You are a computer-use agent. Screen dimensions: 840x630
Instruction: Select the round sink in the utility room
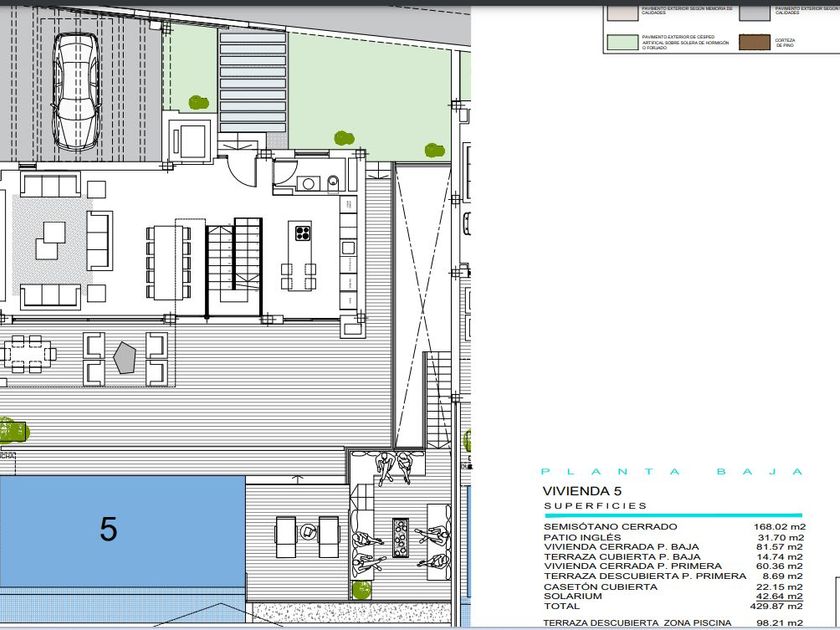coord(309,182)
